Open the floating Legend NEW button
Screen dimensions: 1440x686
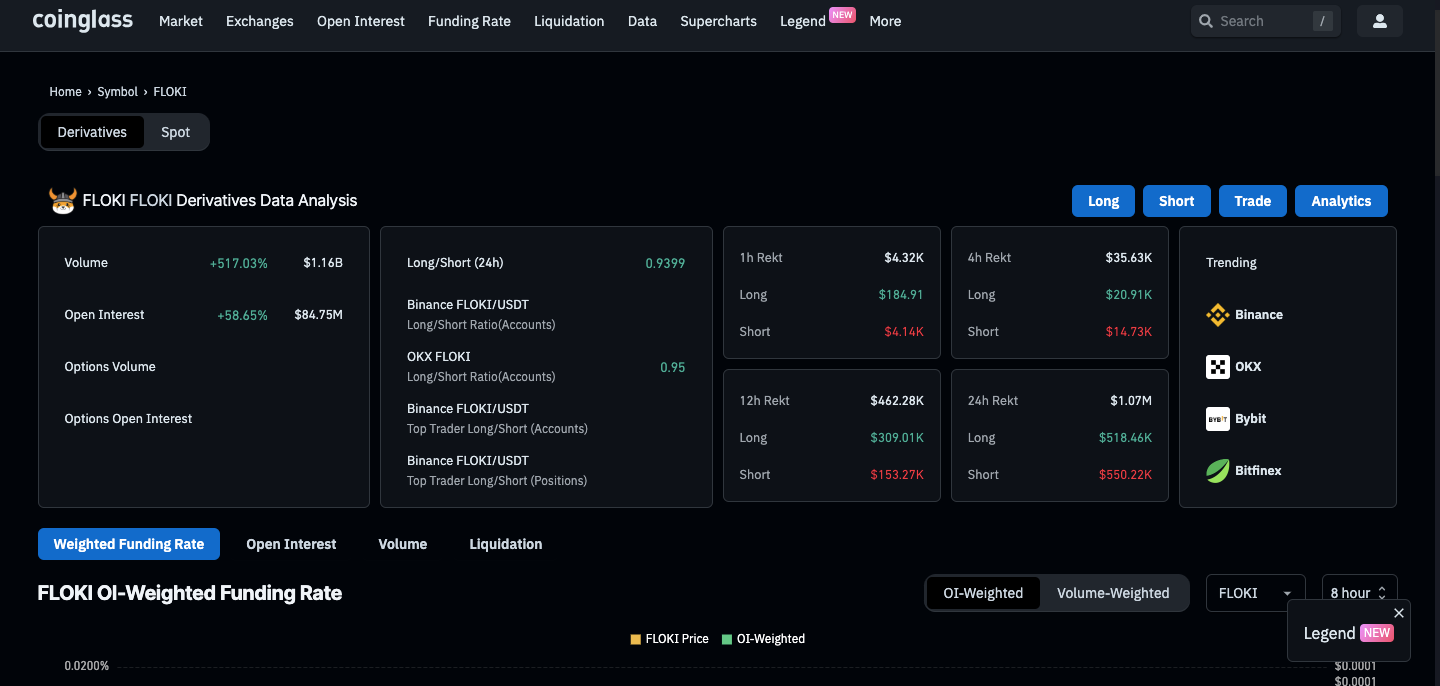(x=1348, y=633)
